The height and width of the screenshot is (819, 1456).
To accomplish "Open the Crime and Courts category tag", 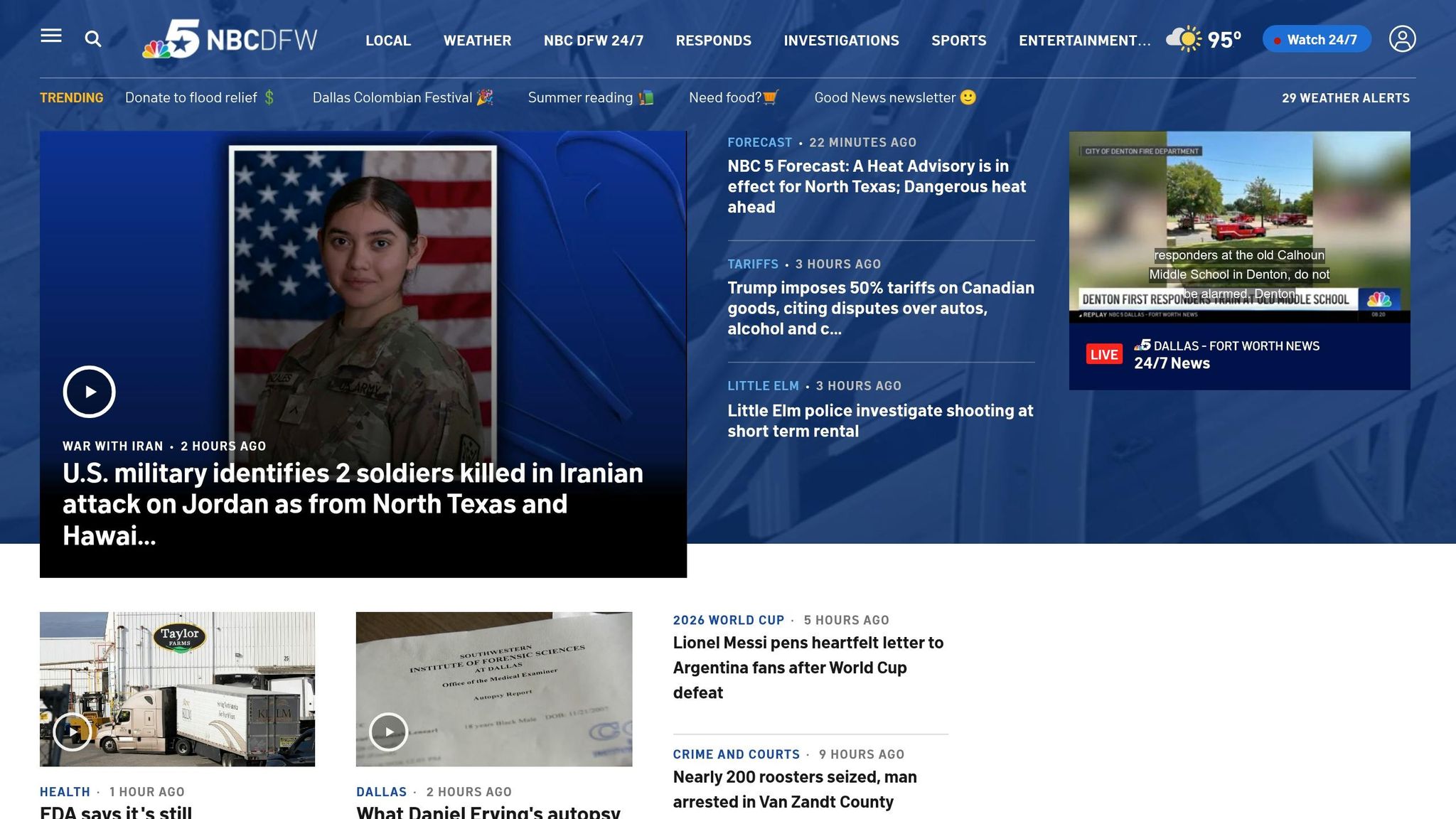I will (736, 754).
